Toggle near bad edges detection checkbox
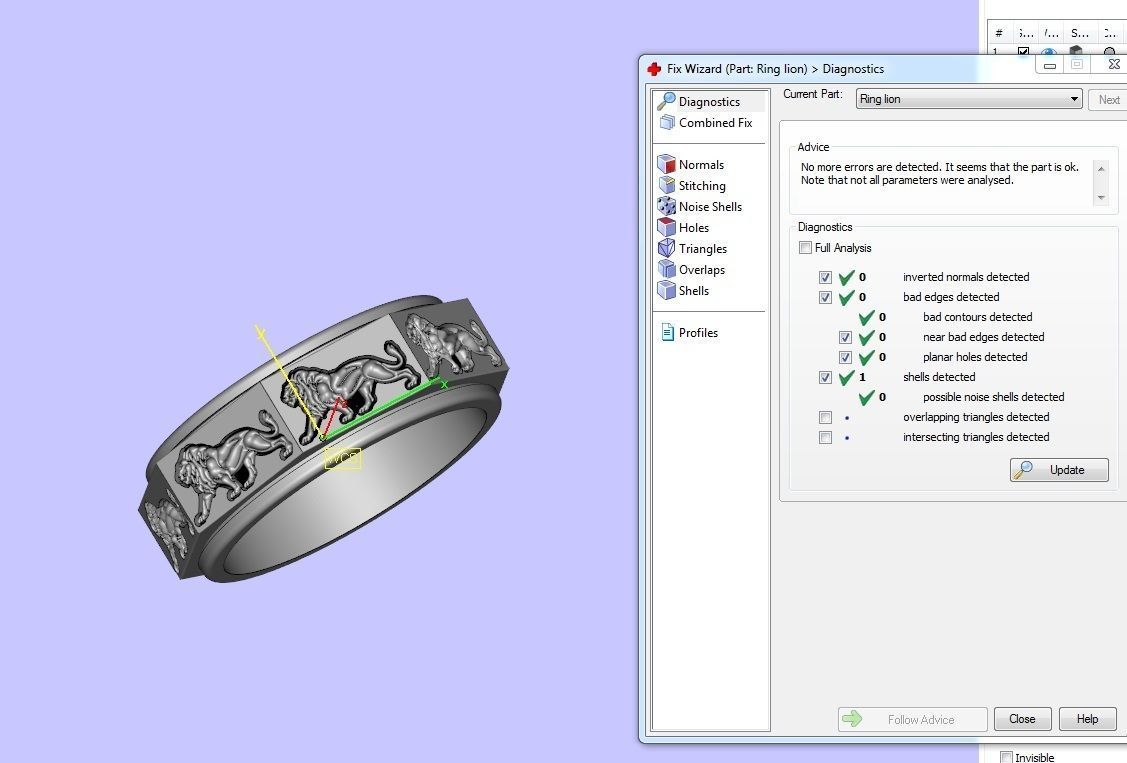 pos(845,337)
